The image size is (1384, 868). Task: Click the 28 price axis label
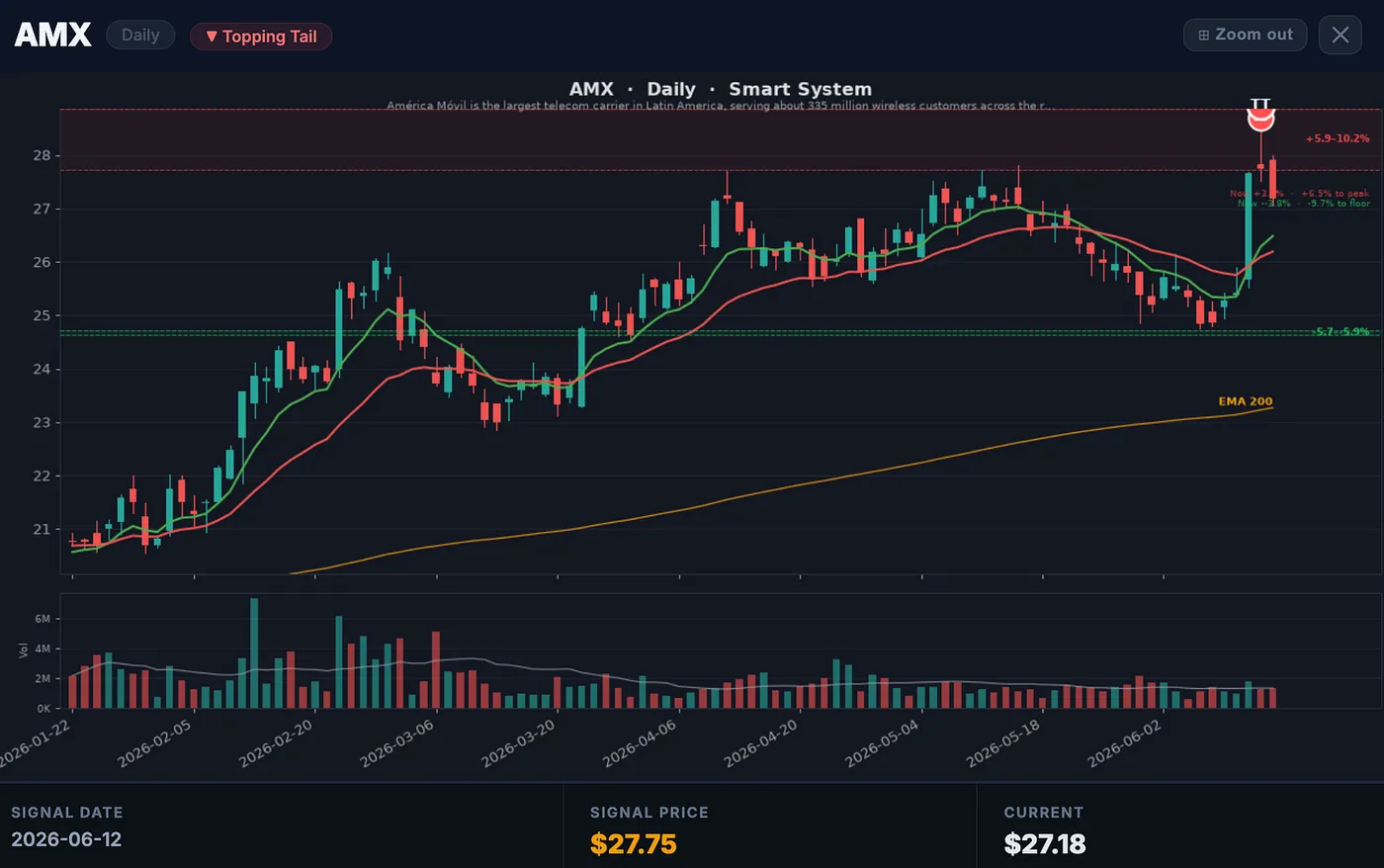click(41, 155)
